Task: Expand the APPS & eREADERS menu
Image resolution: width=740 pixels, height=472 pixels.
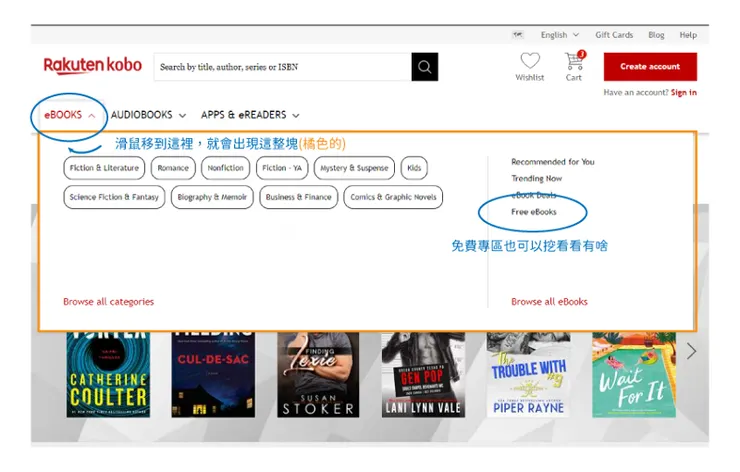Action: (250, 115)
